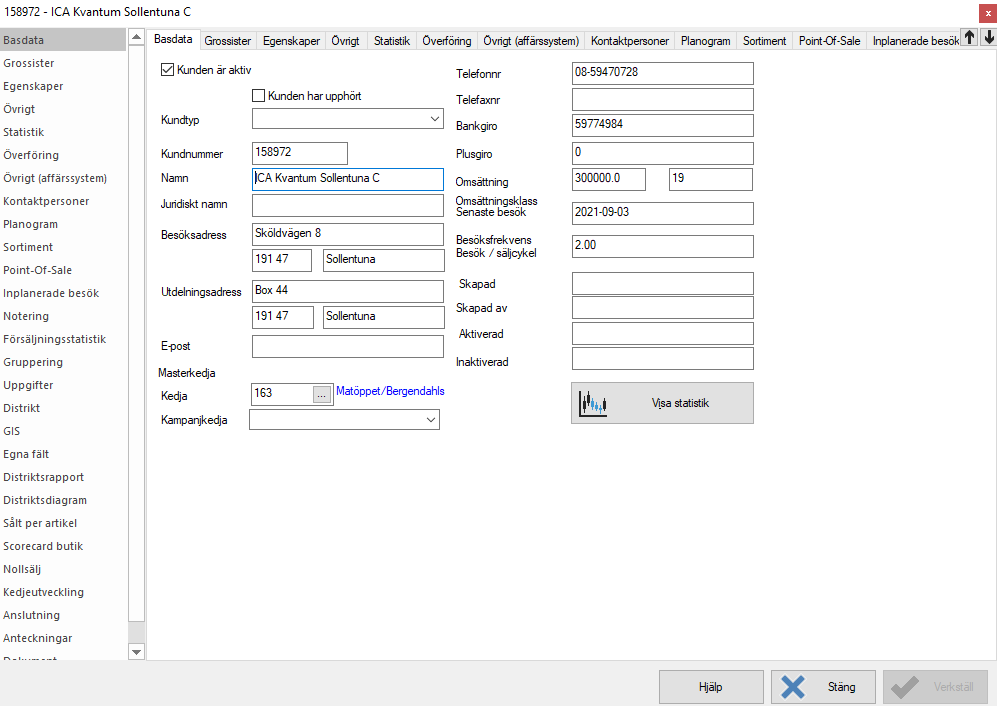The image size is (997, 706).
Task: Focus the empty Telefaxnr field
Action: coord(663,99)
